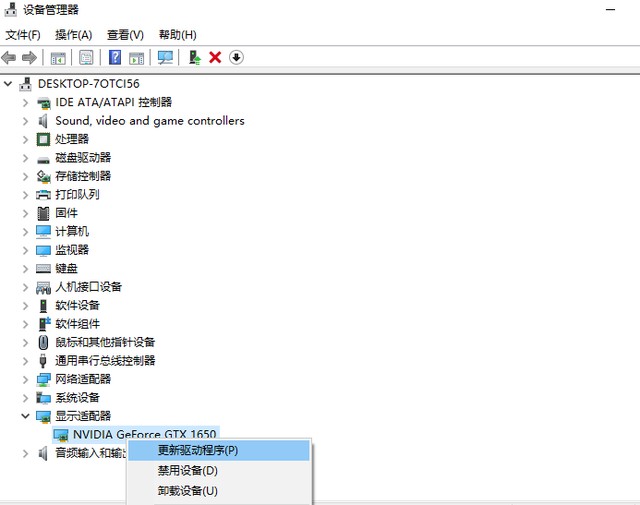Expand the 网络适配器 category
Image resolution: width=640 pixels, height=505 pixels.
coord(26,379)
